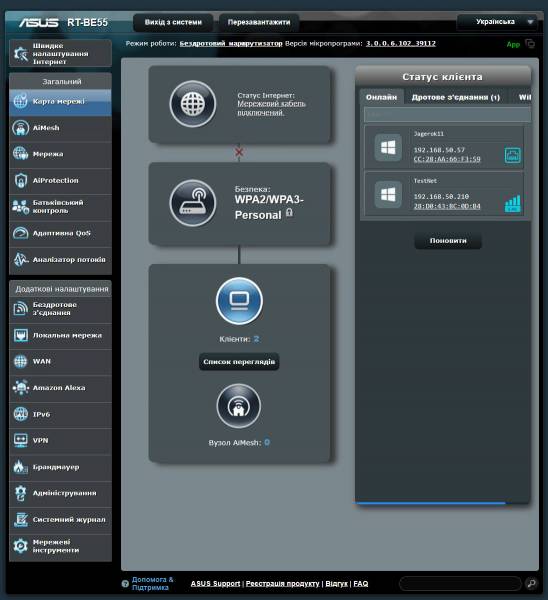Click the WiFi signal bars for TestNet
The height and width of the screenshot is (600, 548).
tap(512, 203)
